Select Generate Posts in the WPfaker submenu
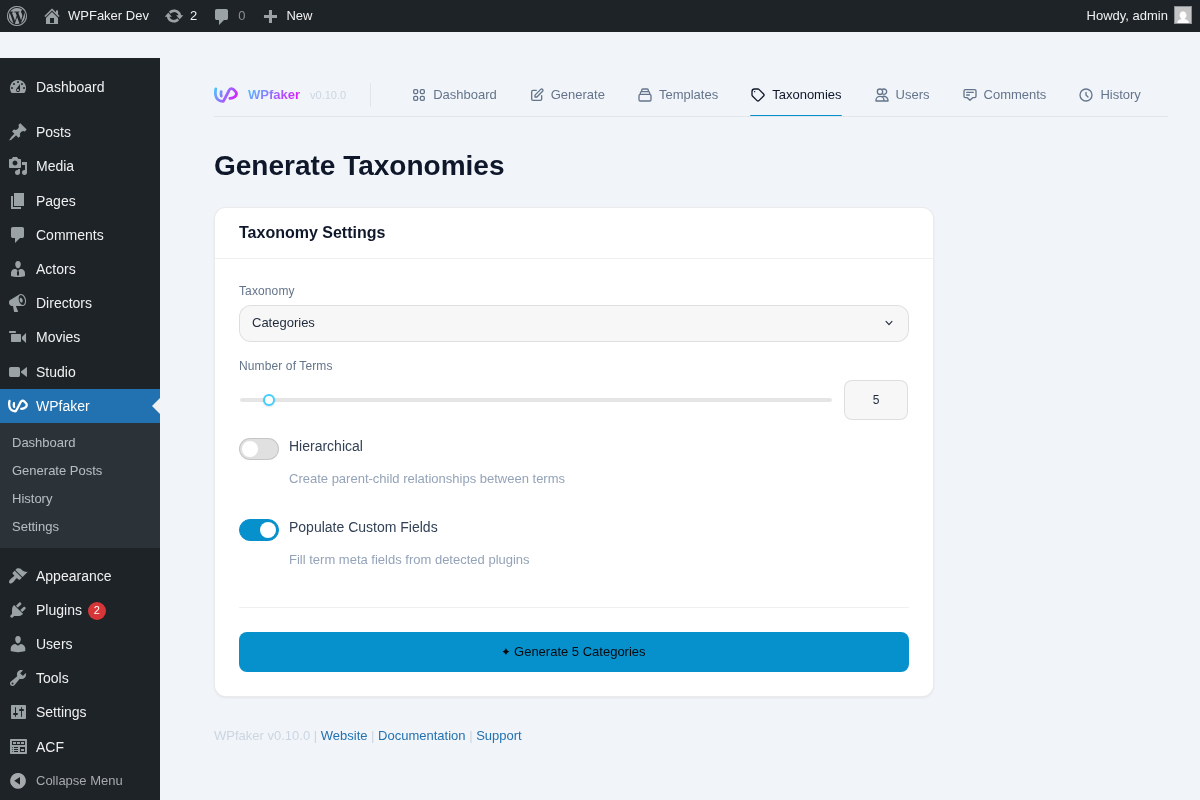 coord(57,470)
